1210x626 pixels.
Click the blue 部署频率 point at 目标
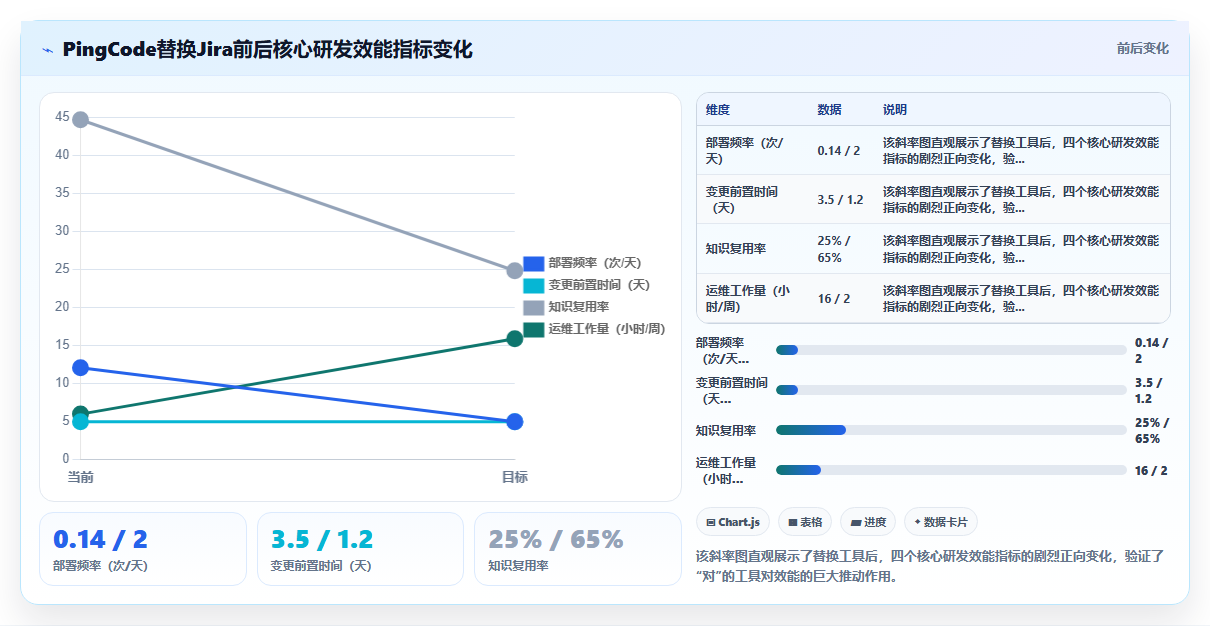515,422
